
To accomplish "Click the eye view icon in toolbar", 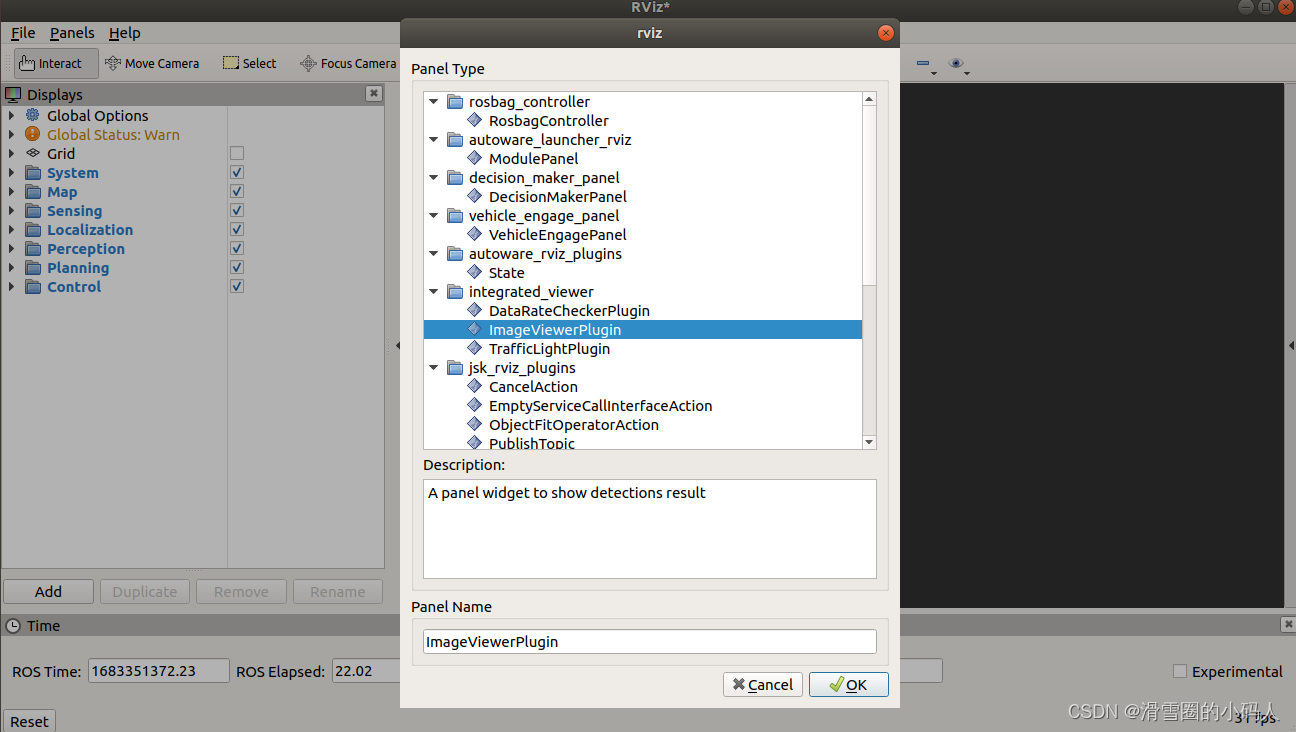I will (x=957, y=64).
